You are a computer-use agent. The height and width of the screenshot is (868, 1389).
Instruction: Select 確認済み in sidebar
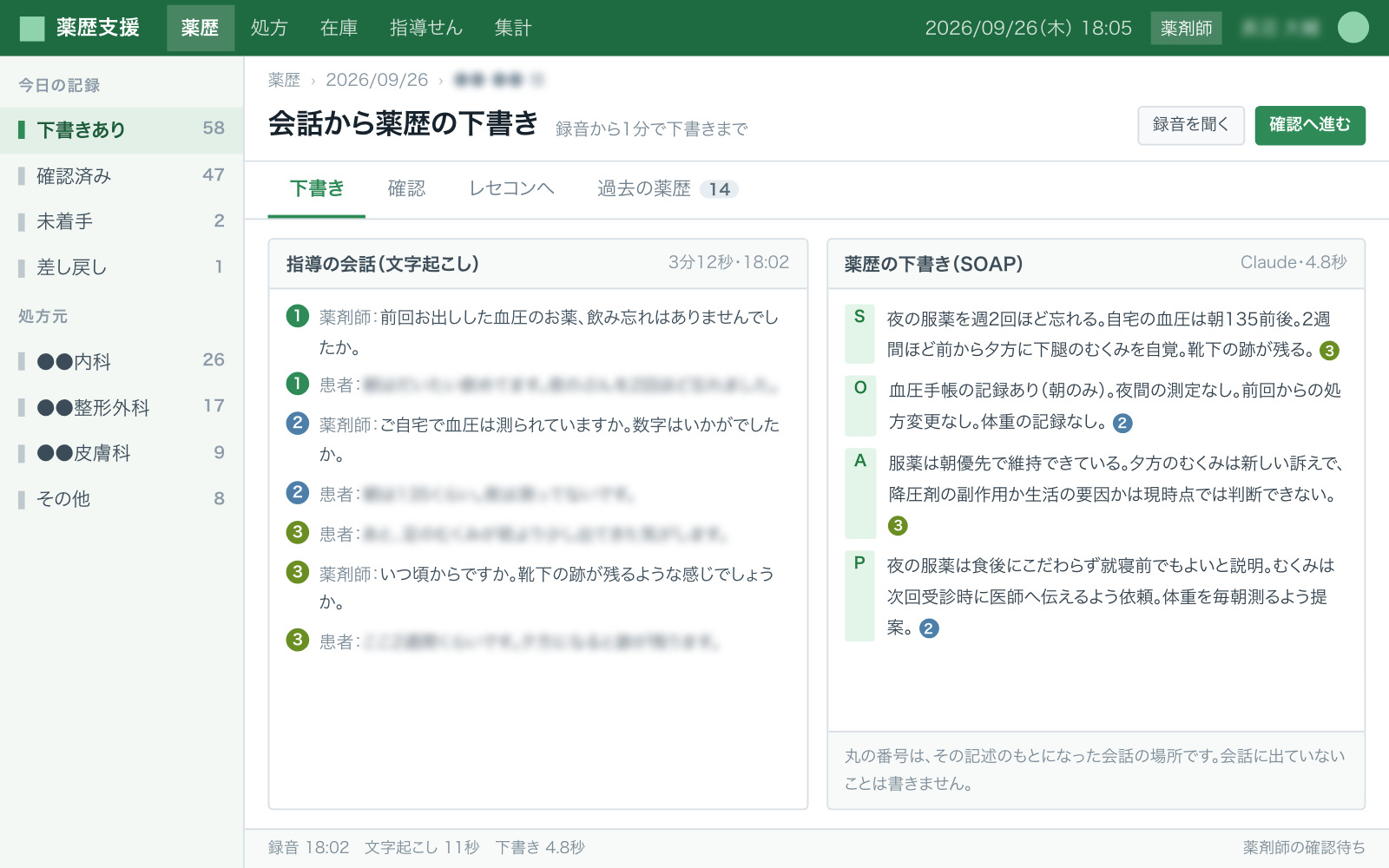tap(122, 176)
